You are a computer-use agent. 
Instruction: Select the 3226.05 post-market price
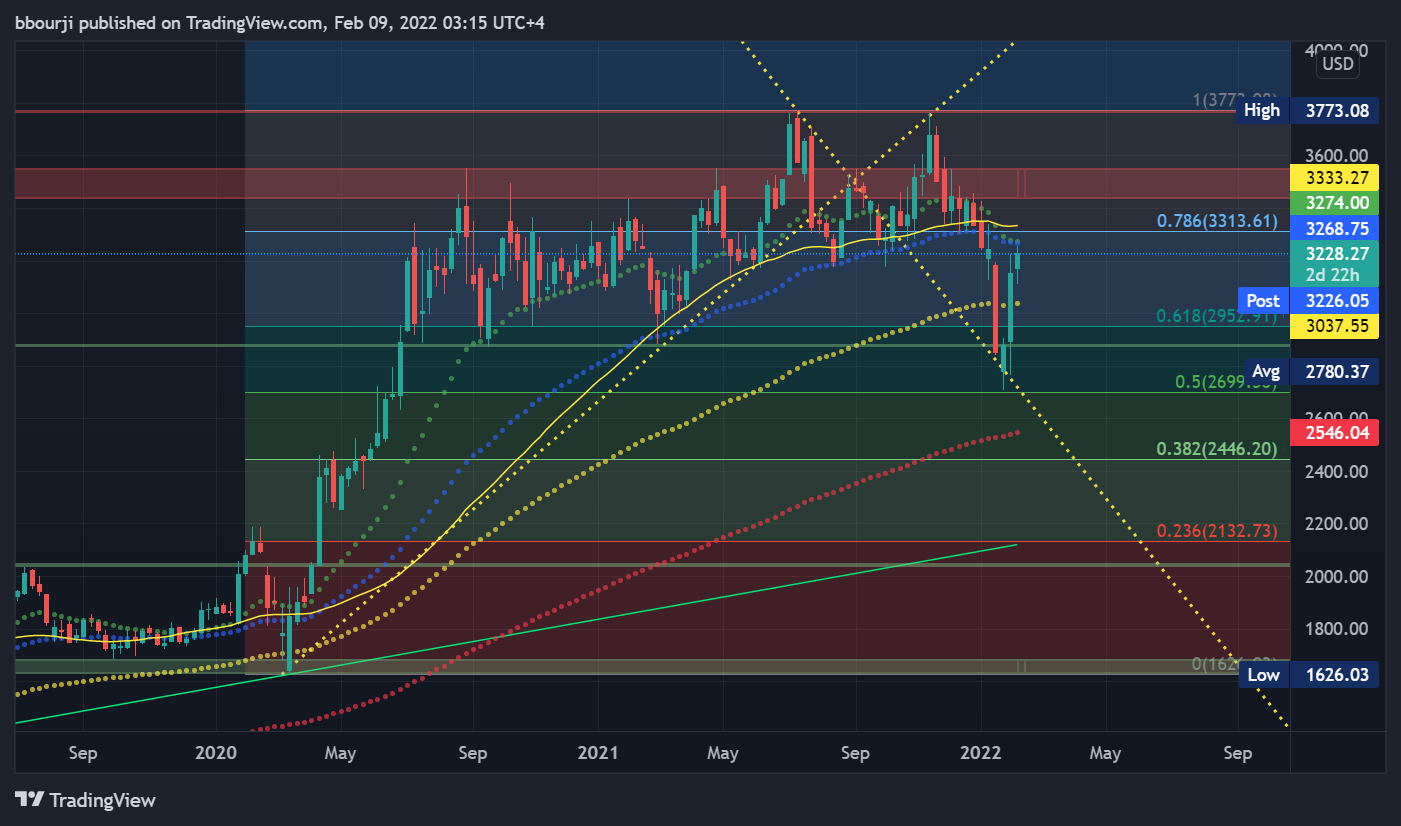pyautogui.click(x=1335, y=300)
